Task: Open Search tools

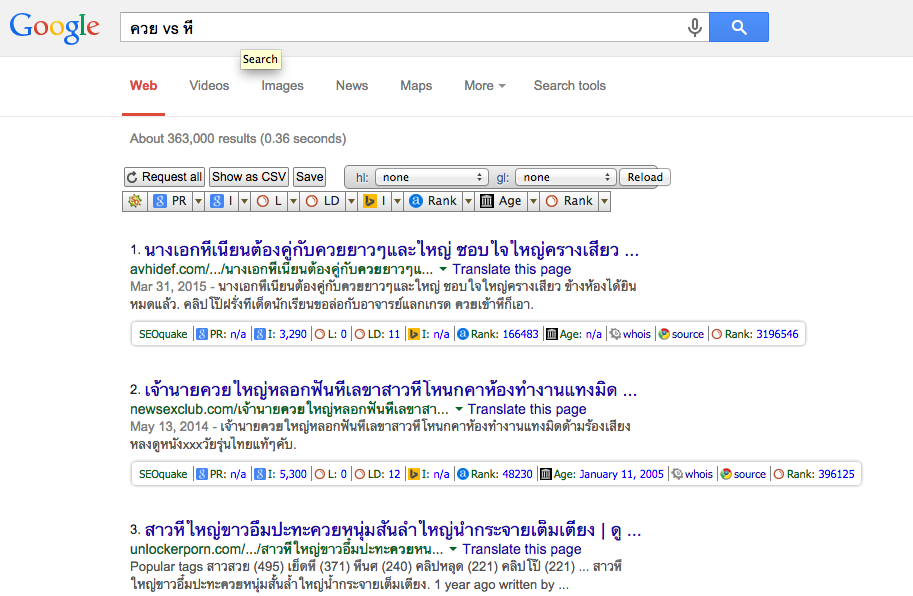Action: click(x=569, y=86)
